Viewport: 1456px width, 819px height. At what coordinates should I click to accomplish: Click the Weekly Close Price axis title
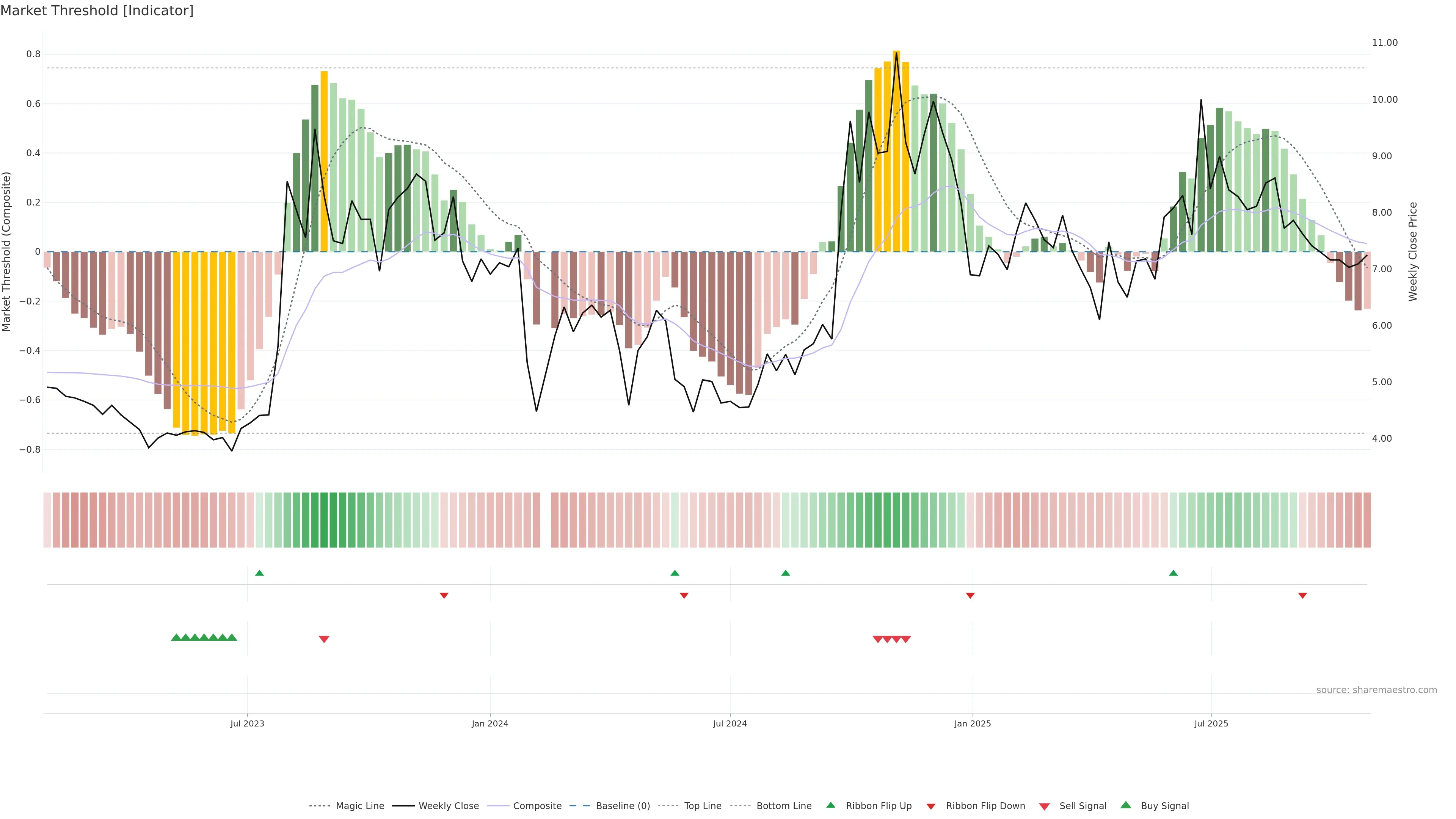[1413, 251]
